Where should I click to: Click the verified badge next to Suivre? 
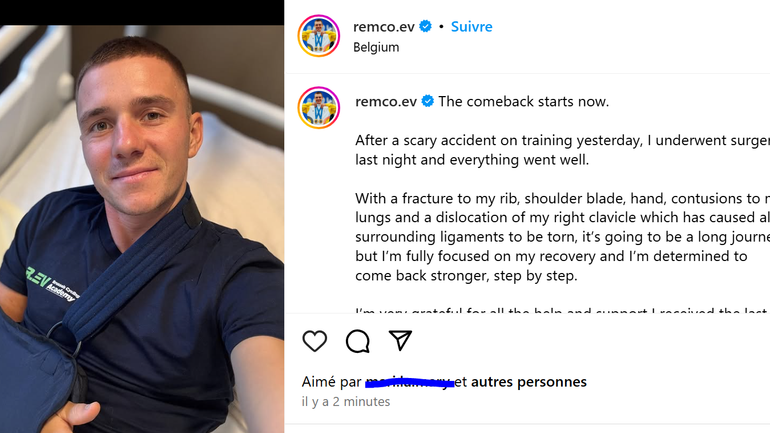tap(426, 27)
